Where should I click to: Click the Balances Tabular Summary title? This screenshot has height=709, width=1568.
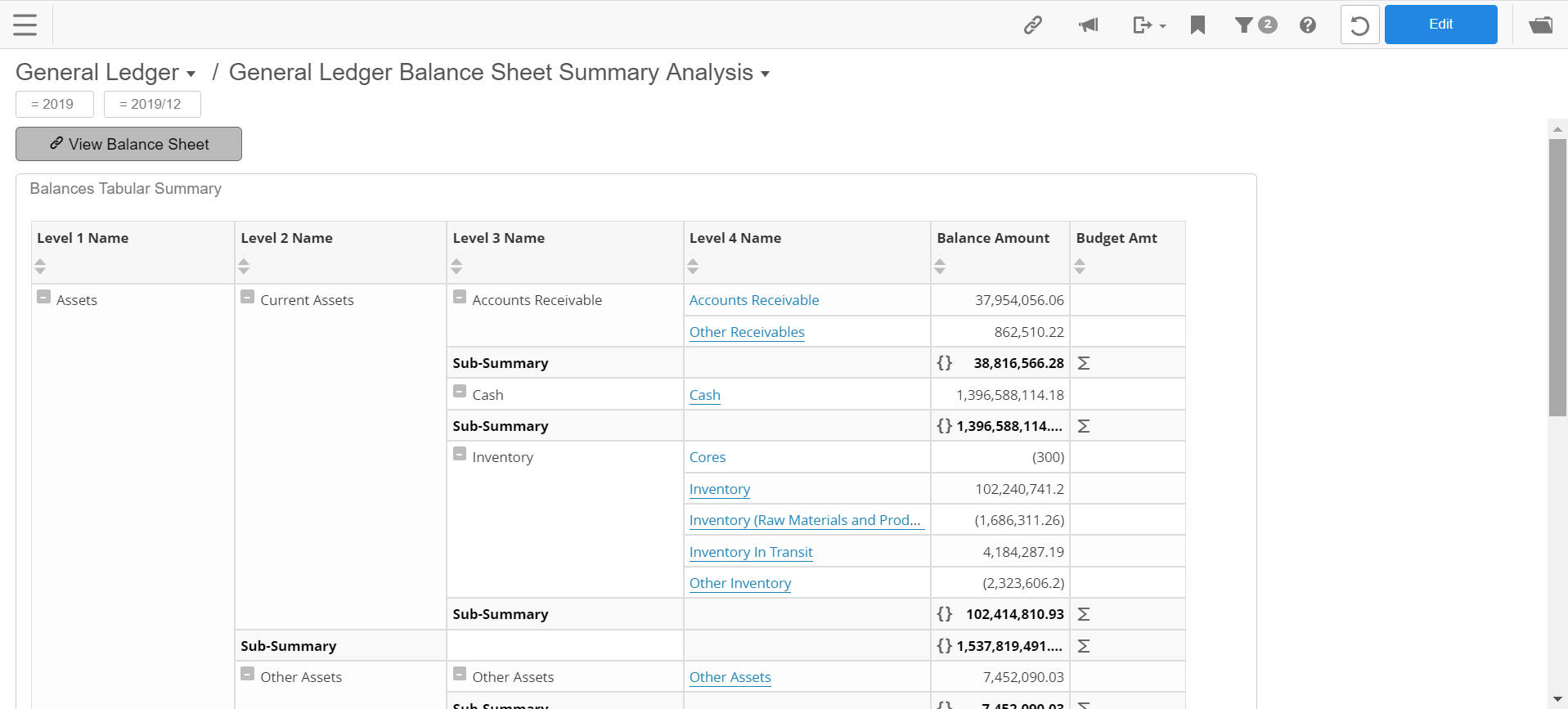click(x=125, y=189)
